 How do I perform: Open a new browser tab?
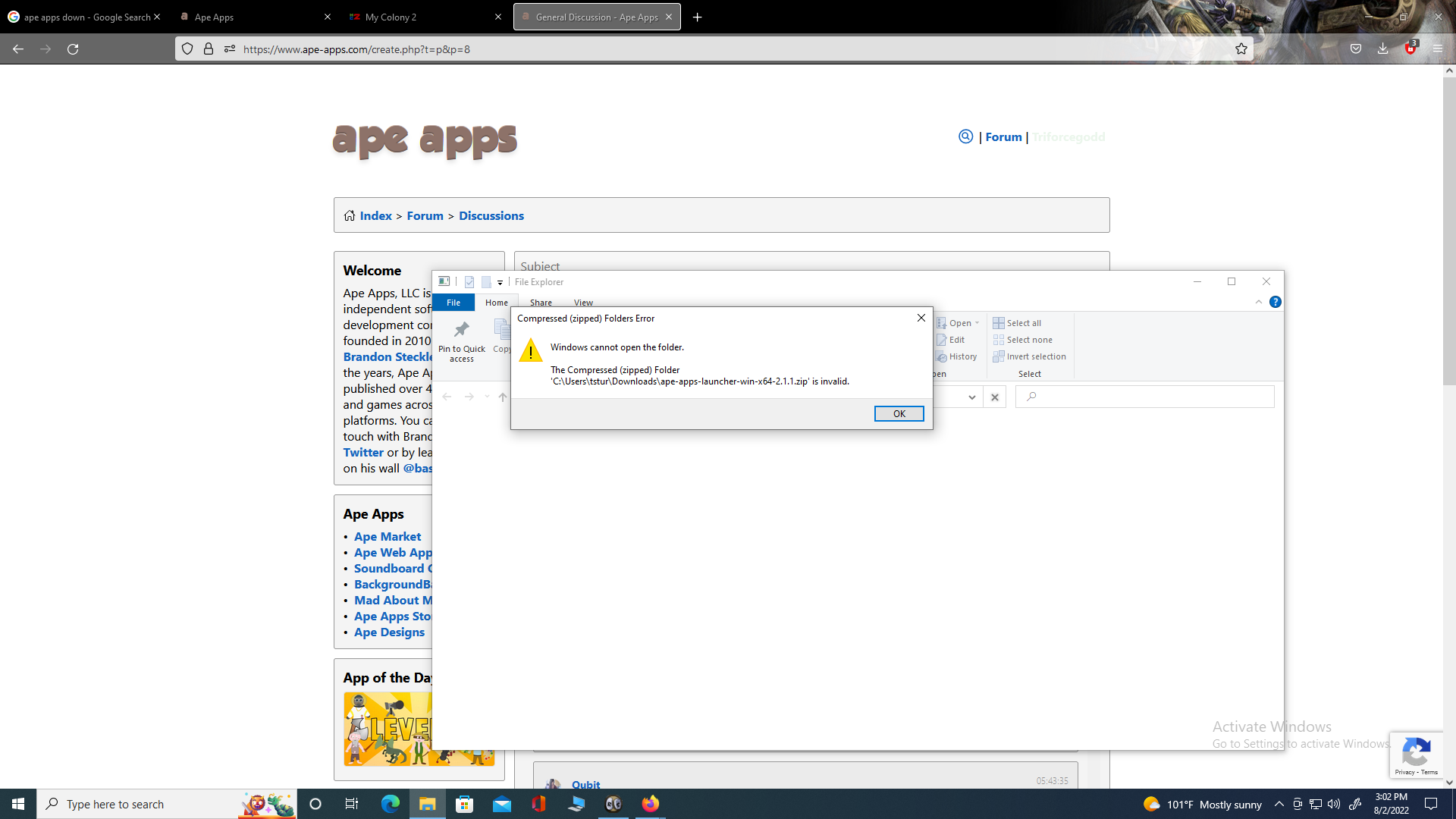(x=697, y=17)
